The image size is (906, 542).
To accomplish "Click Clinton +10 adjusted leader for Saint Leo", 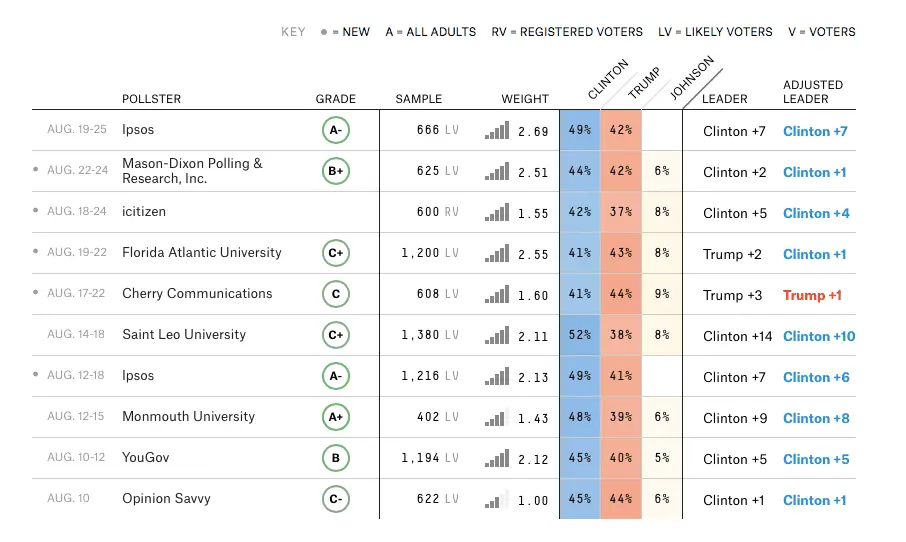I will tap(819, 336).
